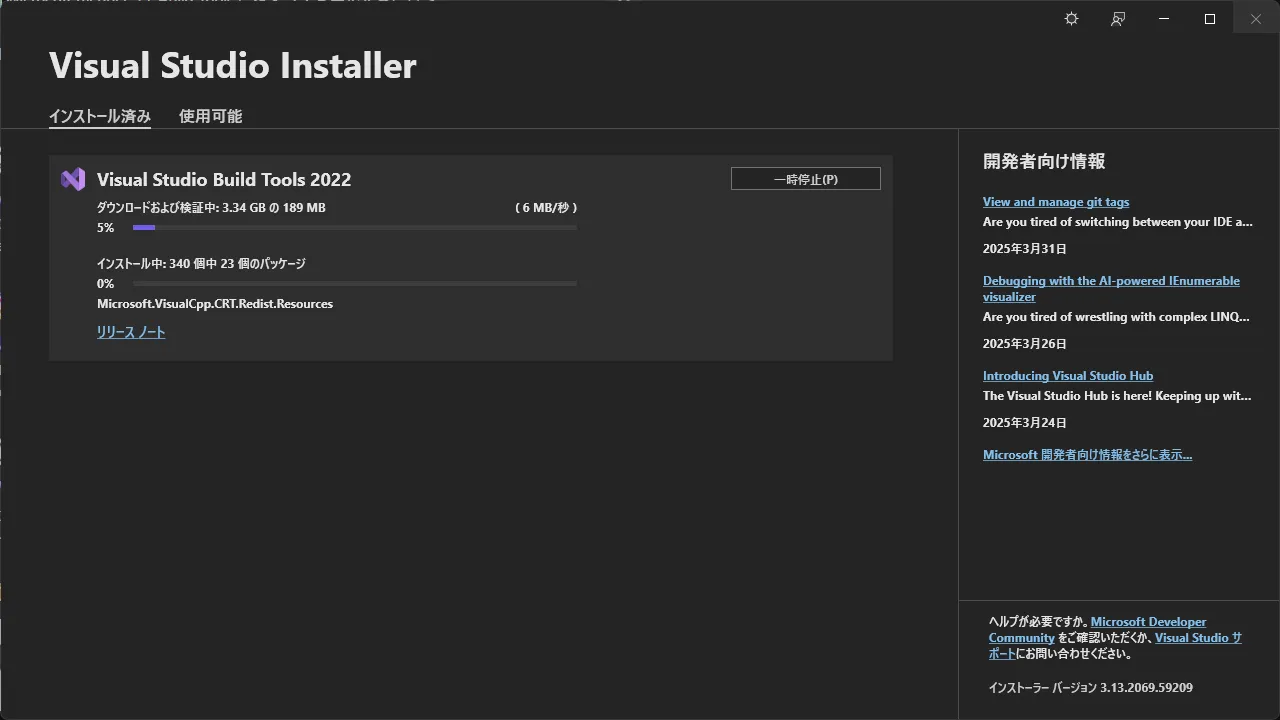Maximize the installer window

click(1210, 19)
